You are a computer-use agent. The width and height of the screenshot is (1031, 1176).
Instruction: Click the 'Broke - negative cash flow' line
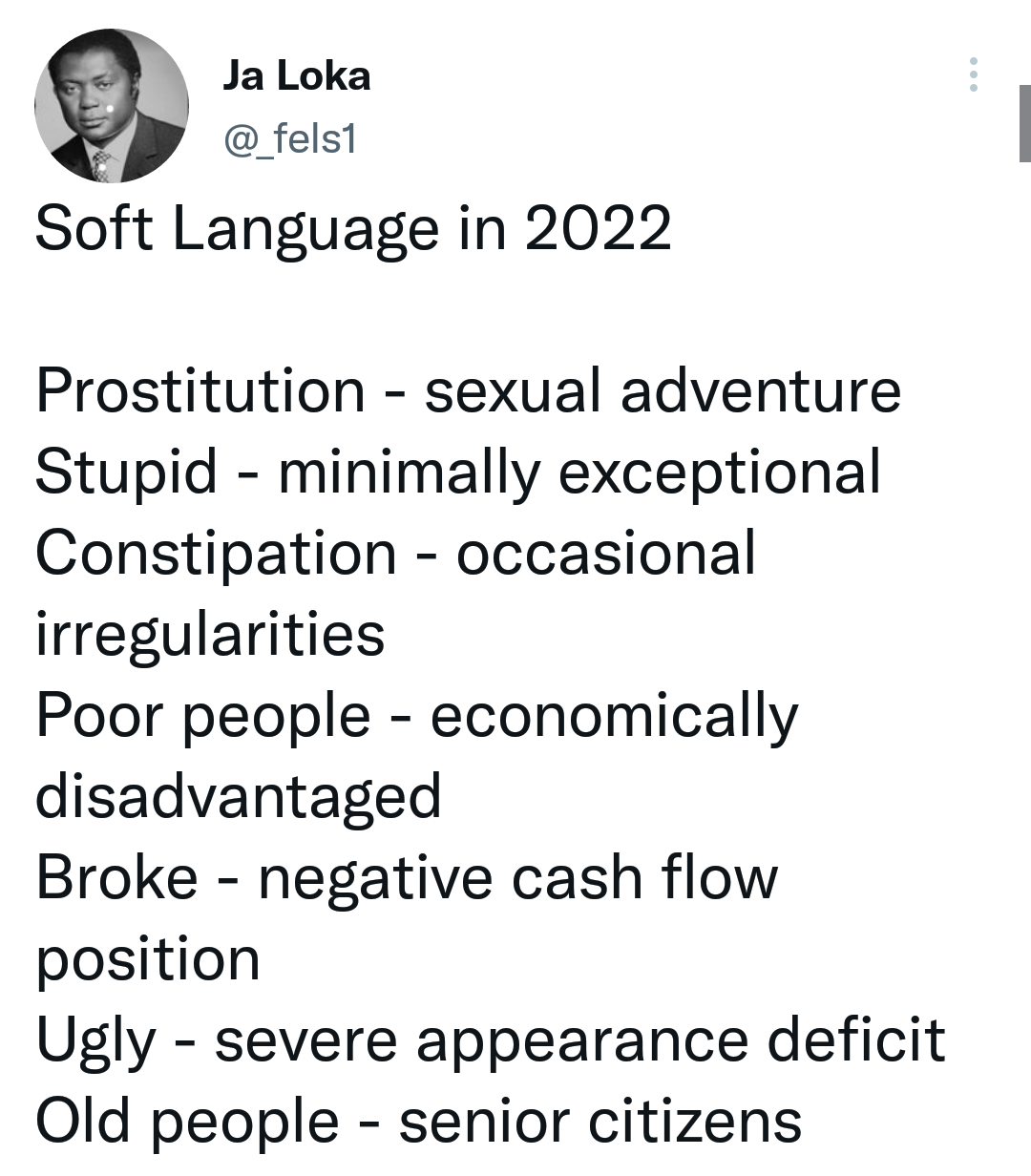407,878
